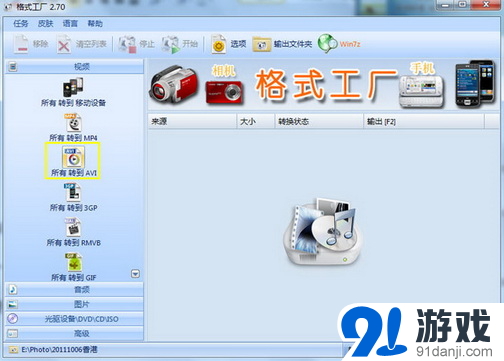Viewport: 504px width, 361px height.
Task: Open 选项 options gear icon
Action: 219,45
